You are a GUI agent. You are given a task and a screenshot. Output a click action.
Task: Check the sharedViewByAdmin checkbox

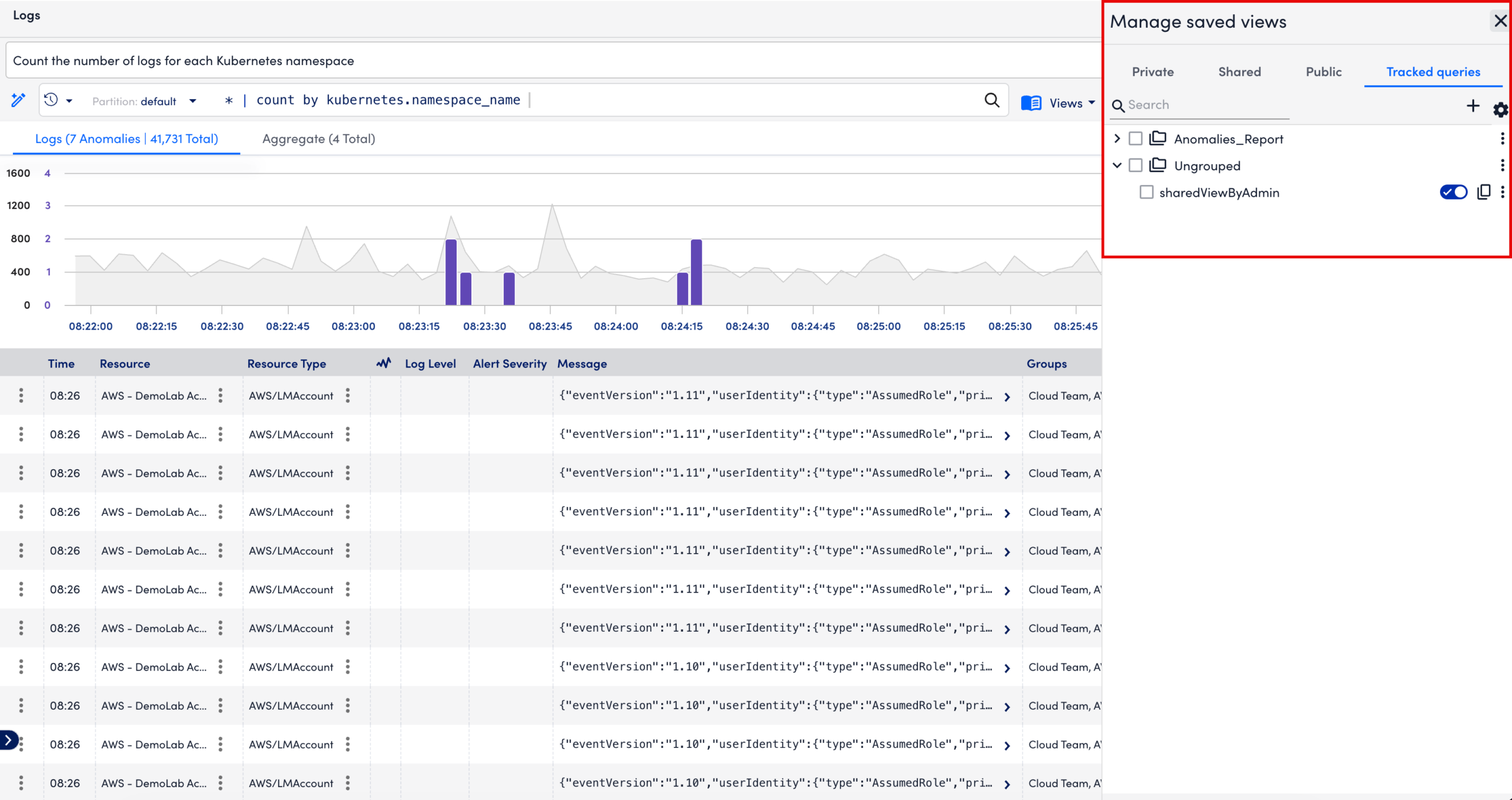click(1146, 192)
